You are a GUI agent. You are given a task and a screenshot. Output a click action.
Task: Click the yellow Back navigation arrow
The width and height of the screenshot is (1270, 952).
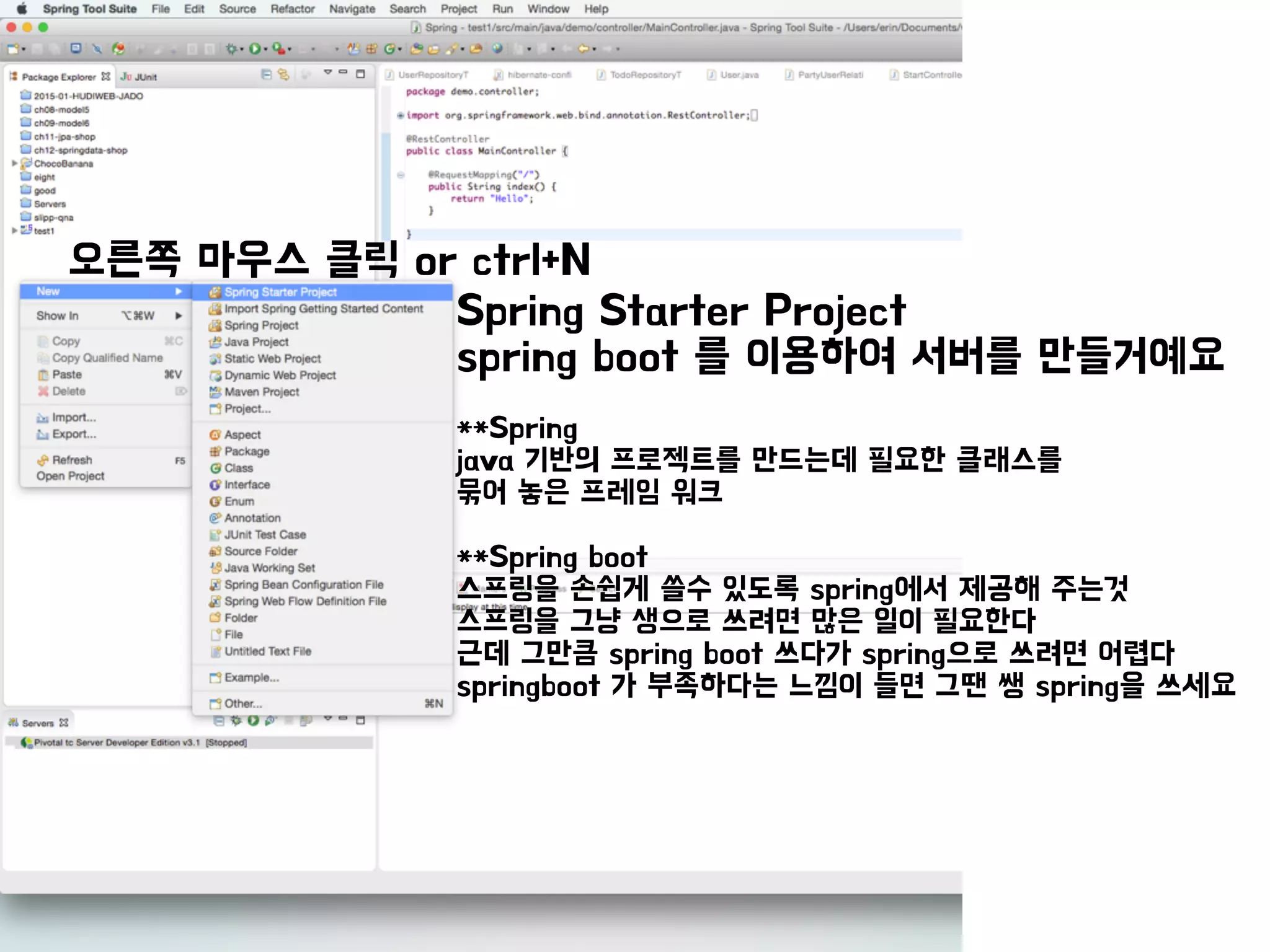[x=583, y=48]
